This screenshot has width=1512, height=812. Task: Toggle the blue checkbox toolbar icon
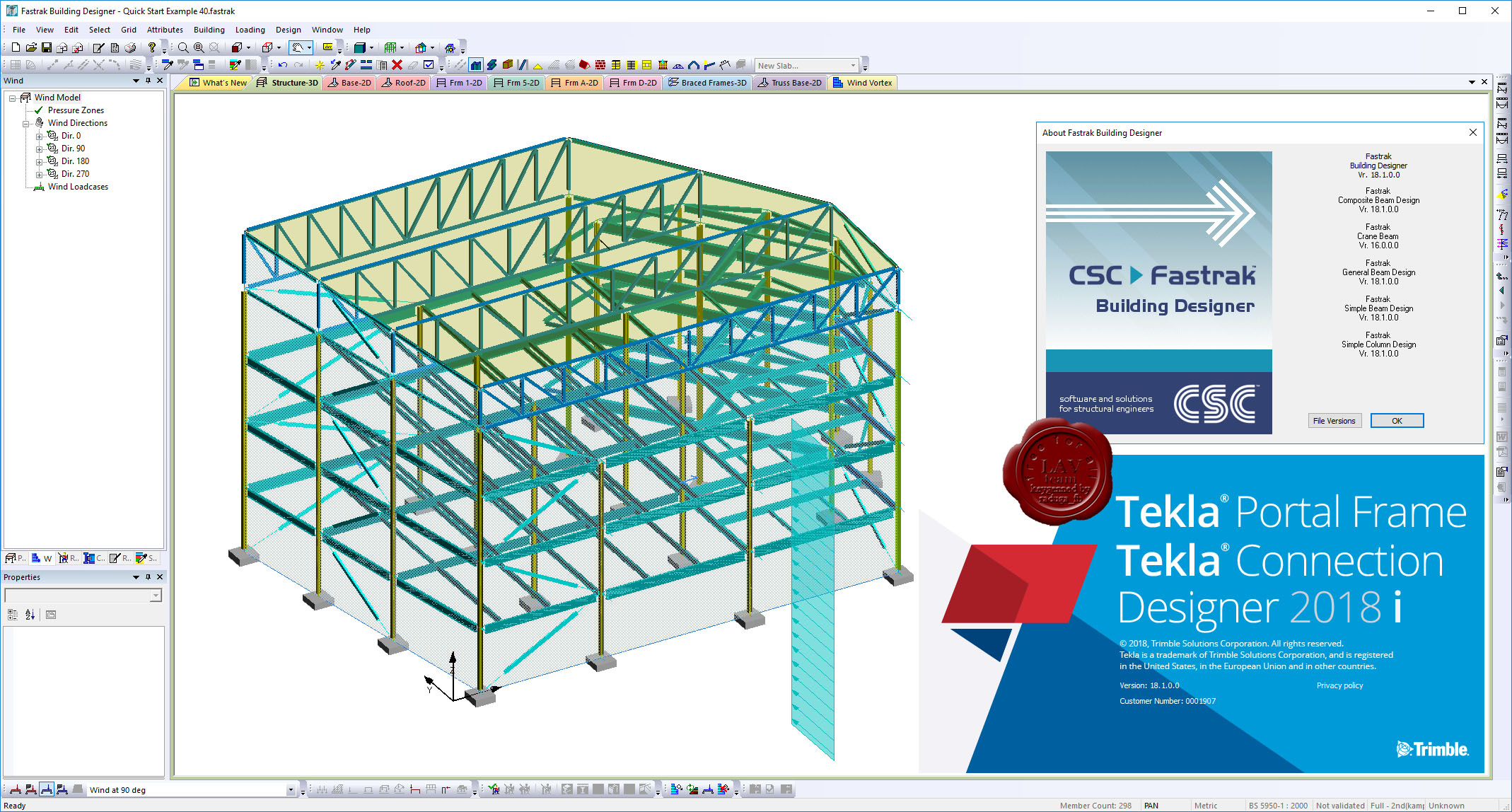428,65
